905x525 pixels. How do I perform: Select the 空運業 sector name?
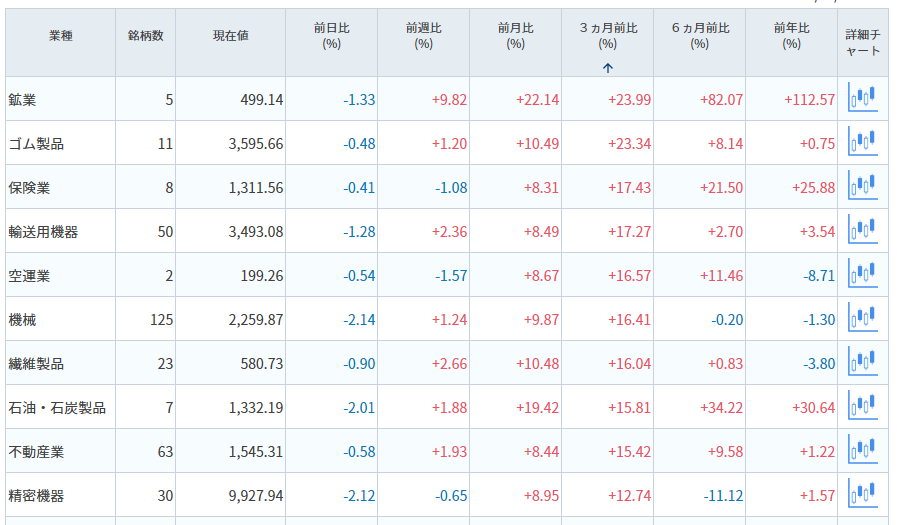(x=29, y=276)
